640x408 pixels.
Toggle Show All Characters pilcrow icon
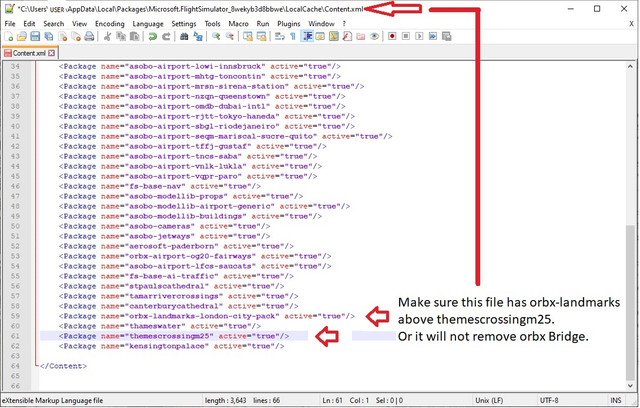[293, 37]
